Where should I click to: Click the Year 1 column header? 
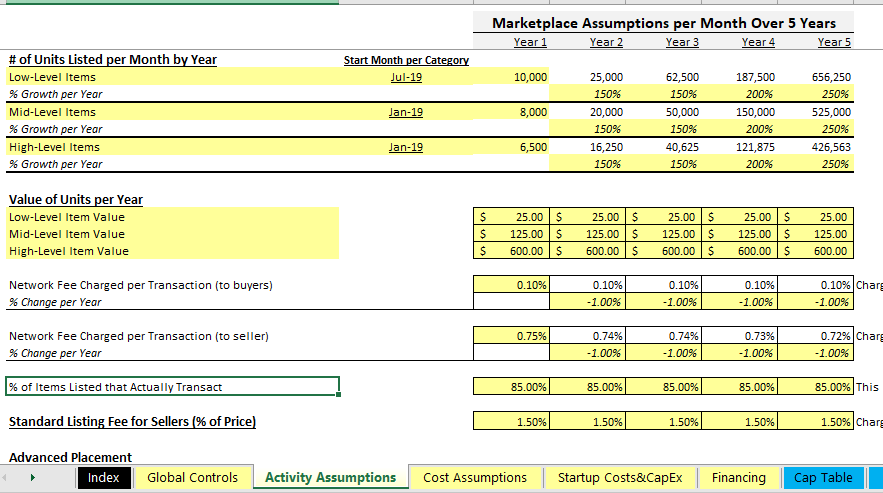click(530, 42)
